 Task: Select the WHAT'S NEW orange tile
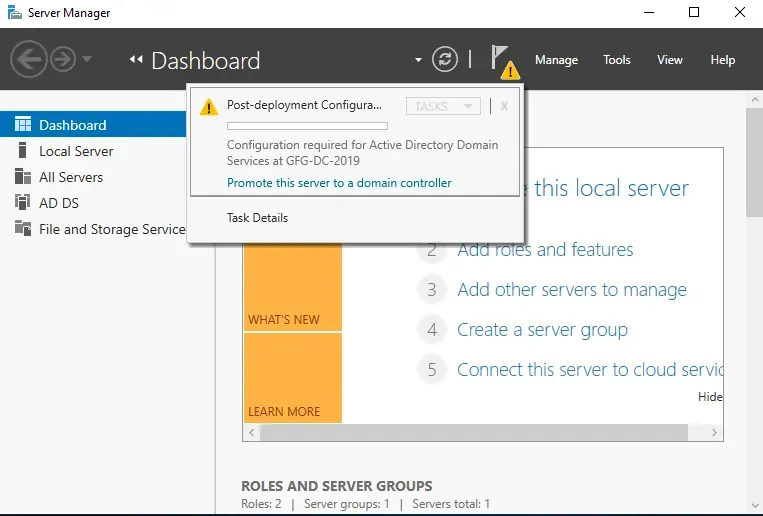(x=293, y=287)
